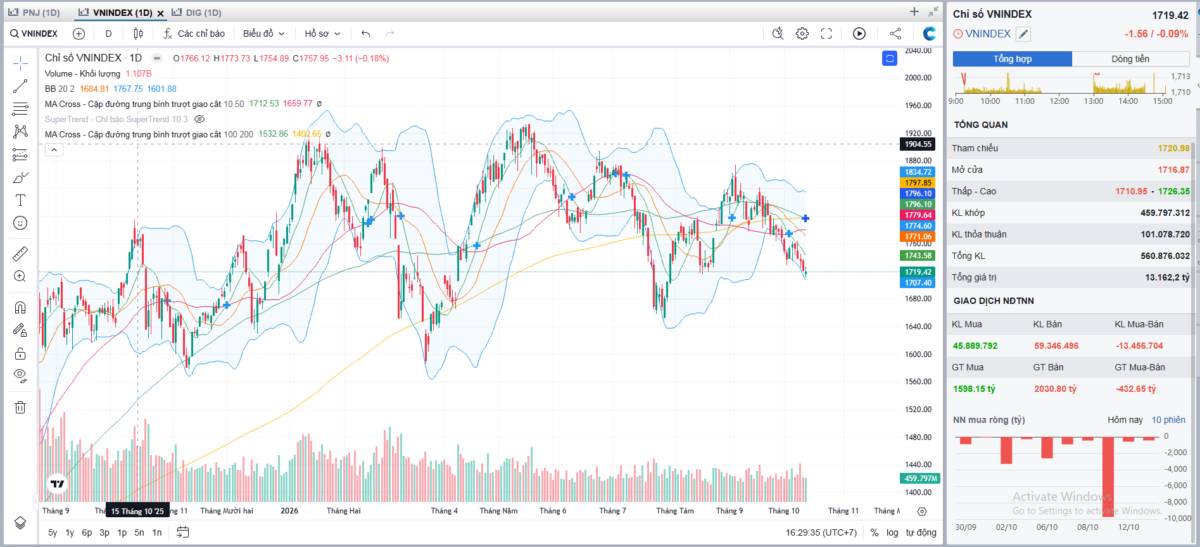Hide all drawings with eye icon

tap(20, 376)
